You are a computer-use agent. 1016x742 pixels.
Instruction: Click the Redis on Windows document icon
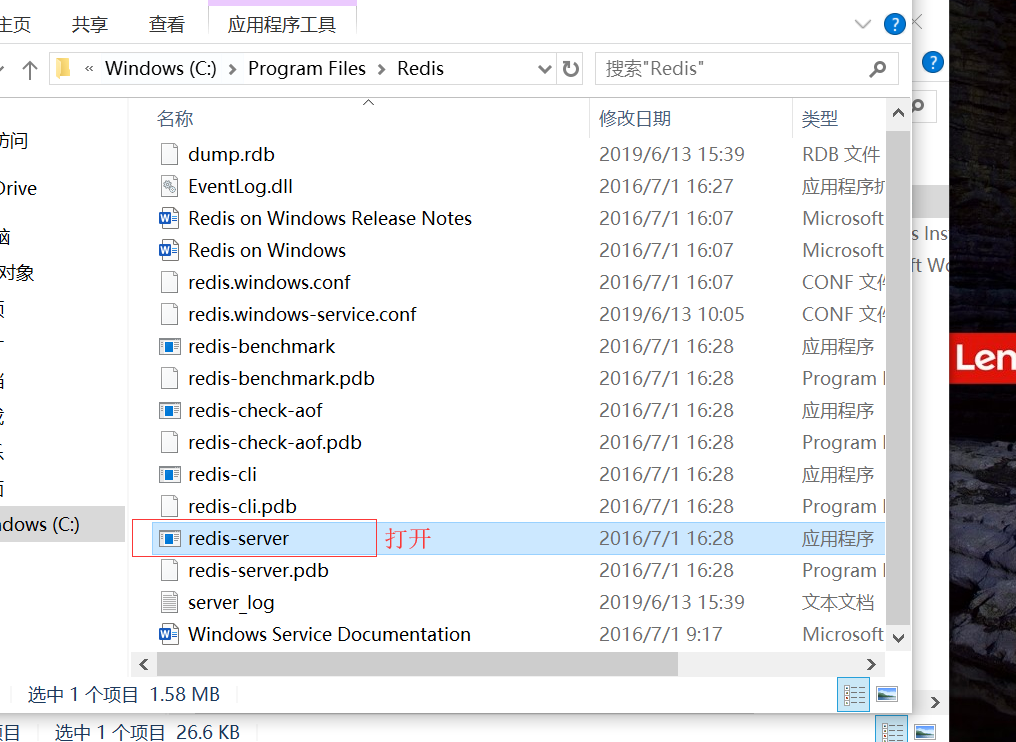tap(170, 251)
